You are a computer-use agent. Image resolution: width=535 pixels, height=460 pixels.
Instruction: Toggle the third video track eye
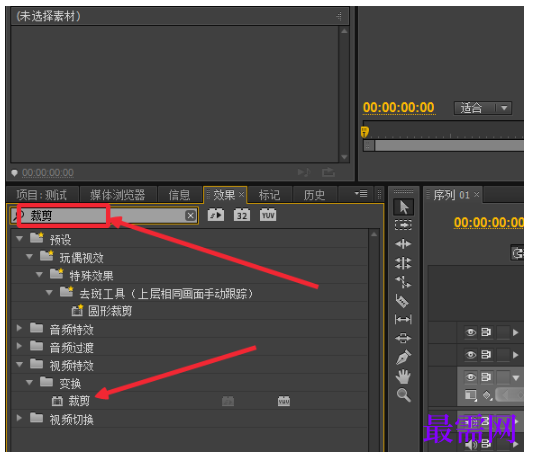coord(471,377)
